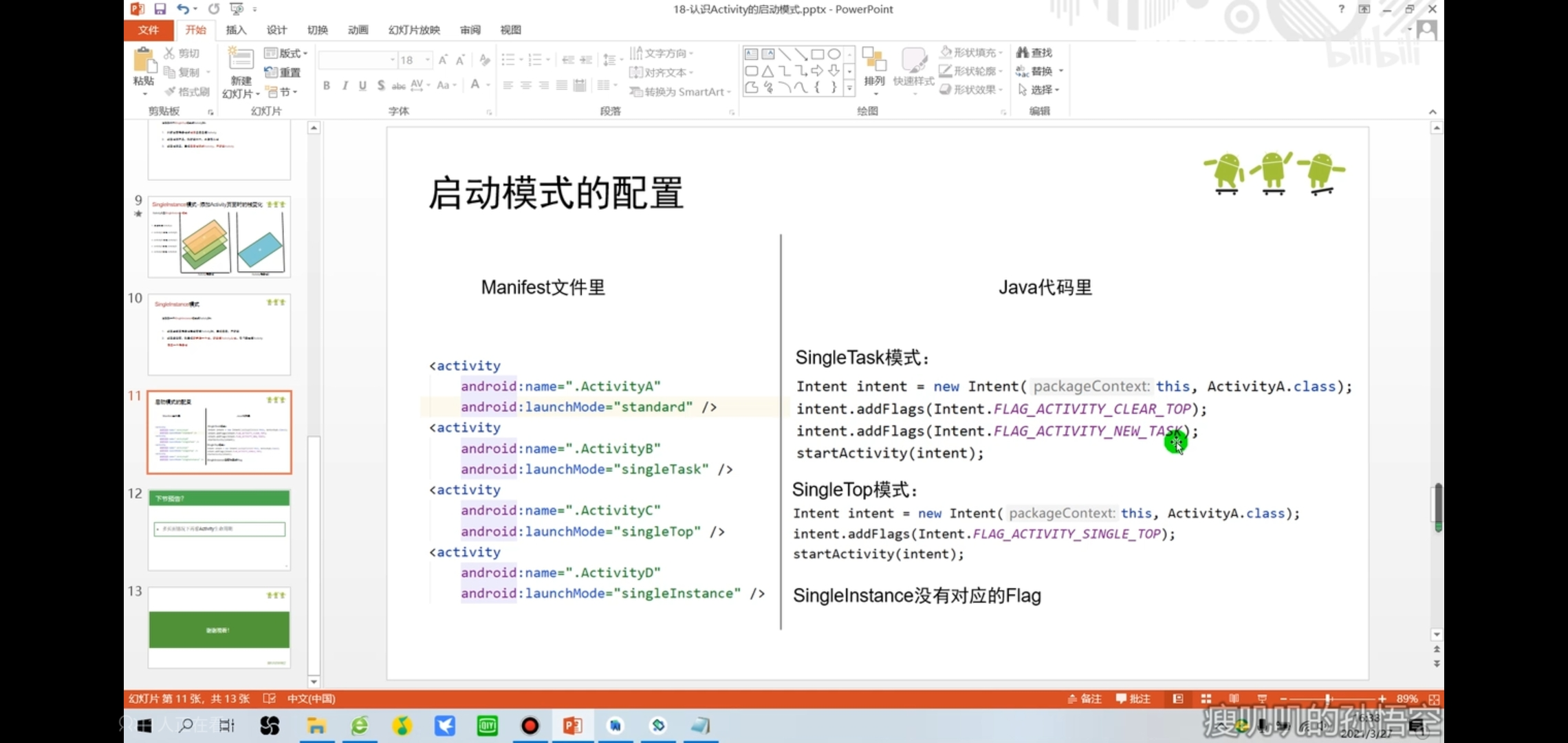Screen dimensions: 1568x743
Task: Click the zoom slider in status bar
Action: tap(1328, 699)
